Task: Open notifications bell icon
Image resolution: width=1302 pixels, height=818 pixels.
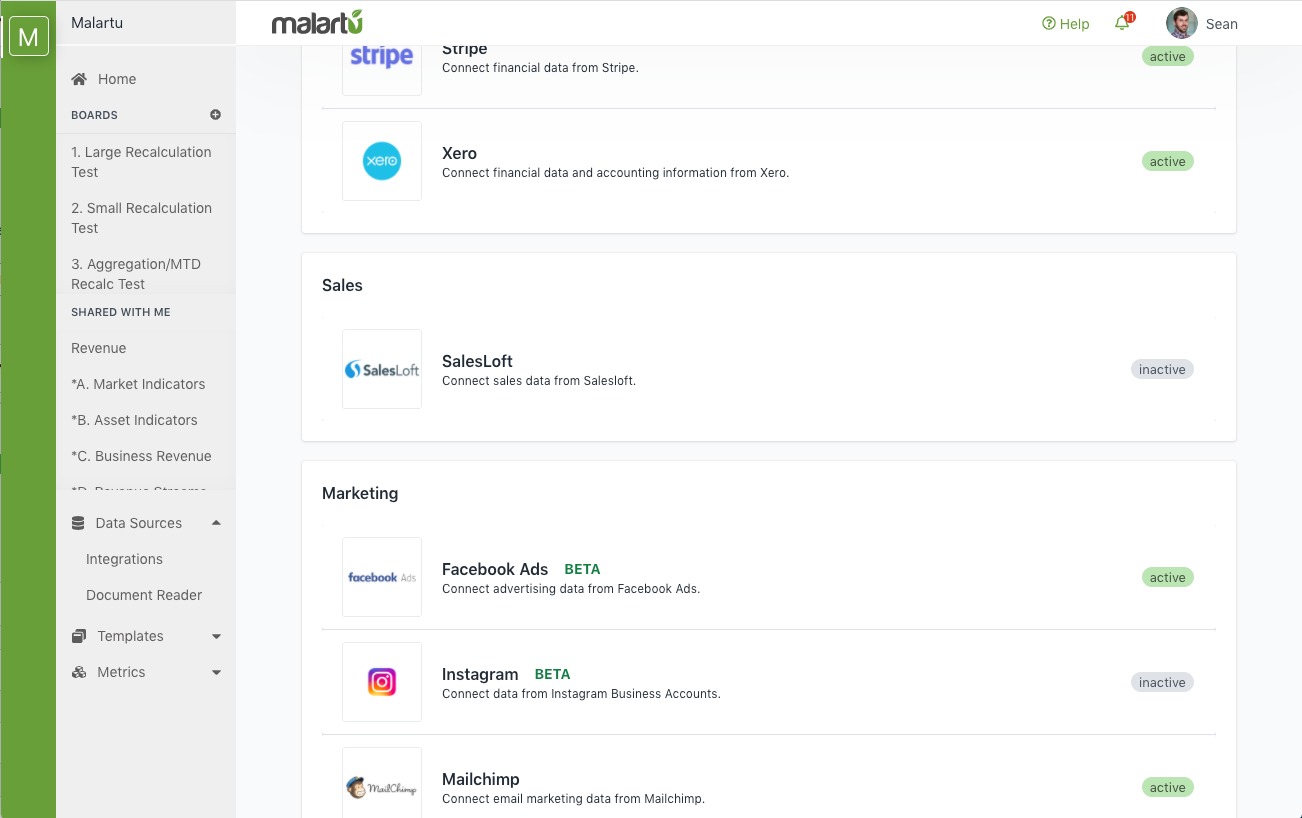Action: pos(1122,24)
